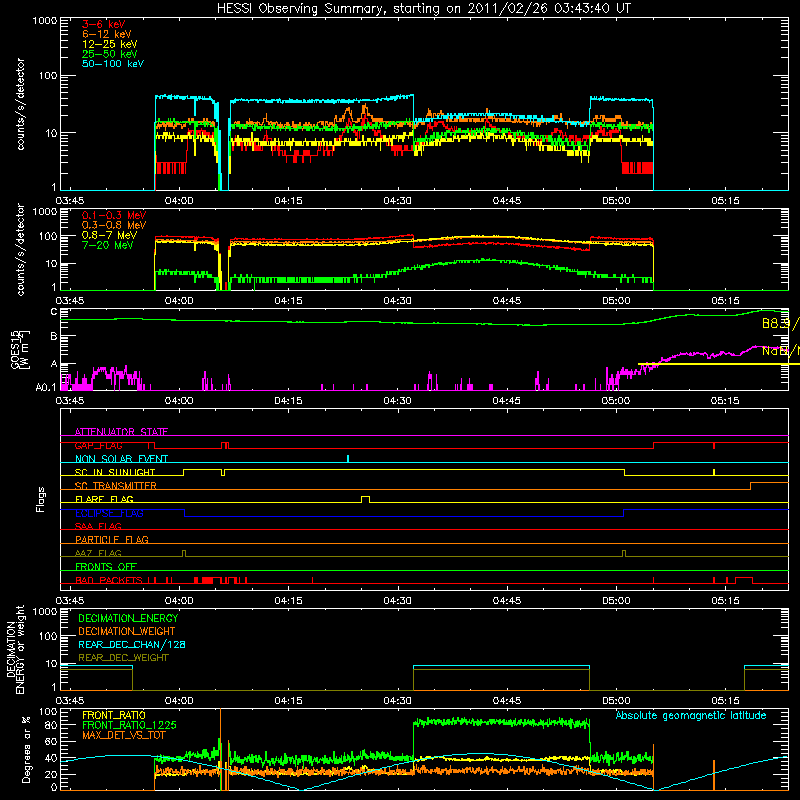Click the NON_SOLAR_EVENT spike near 04:23
Screen dimensions: 800x800
pos(348,458)
